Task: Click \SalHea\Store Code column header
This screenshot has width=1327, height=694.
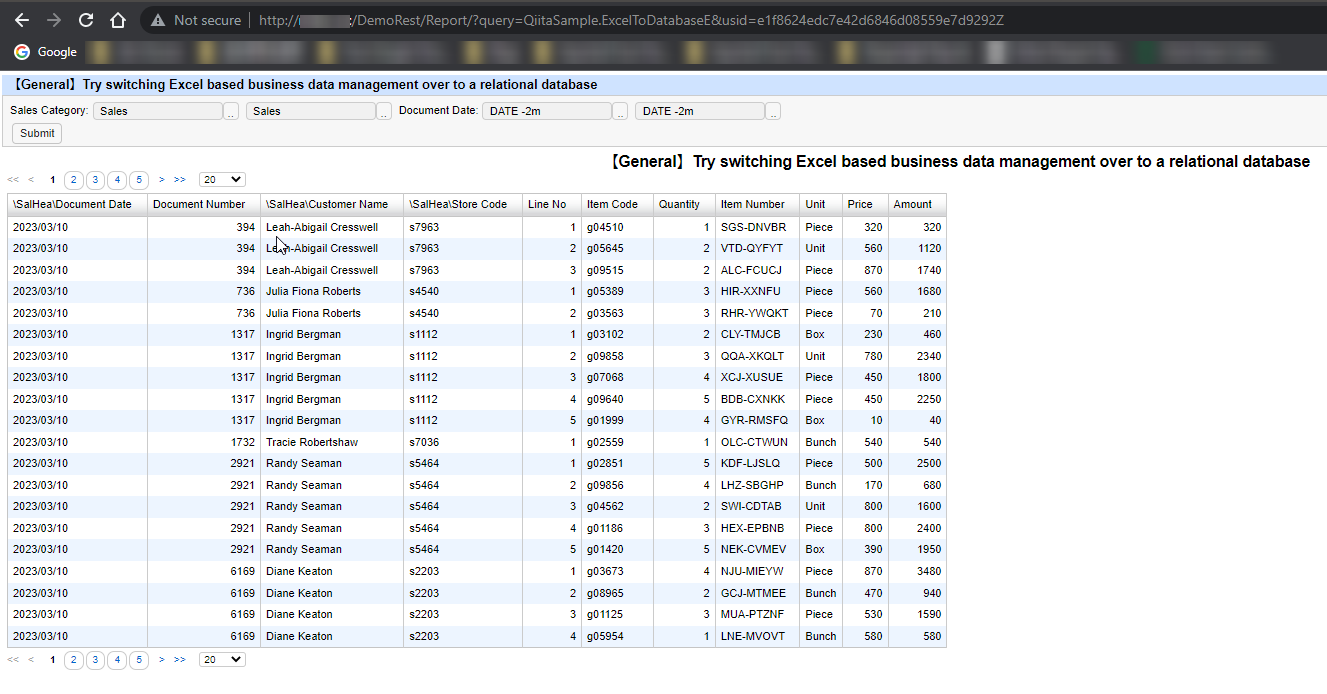Action: 463,204
